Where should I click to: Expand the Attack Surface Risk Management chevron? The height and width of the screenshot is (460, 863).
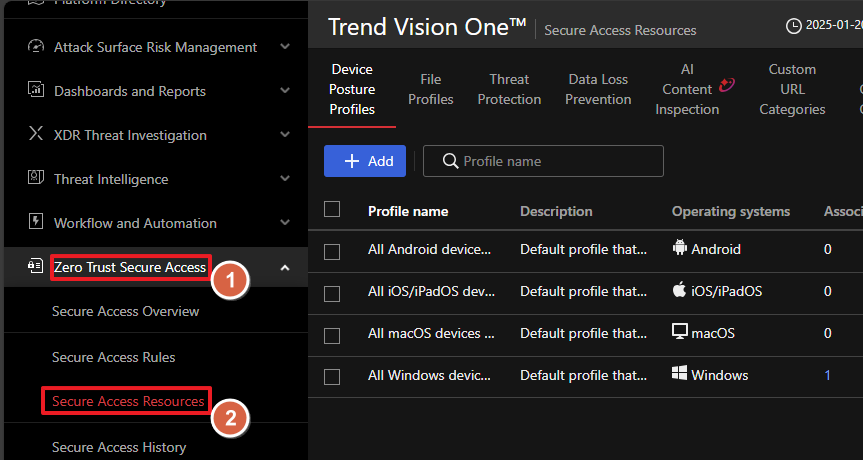tap(285, 47)
